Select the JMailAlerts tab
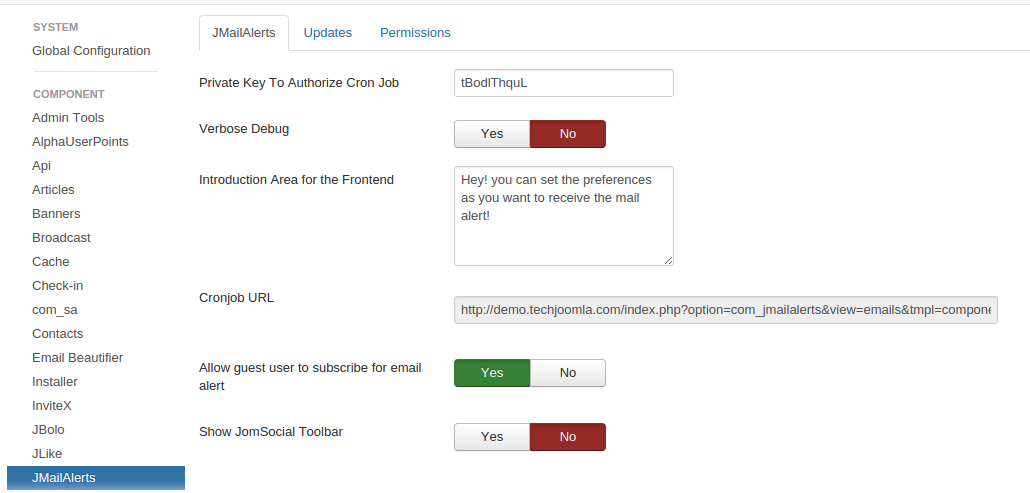The image size is (1030, 493). (x=244, y=33)
